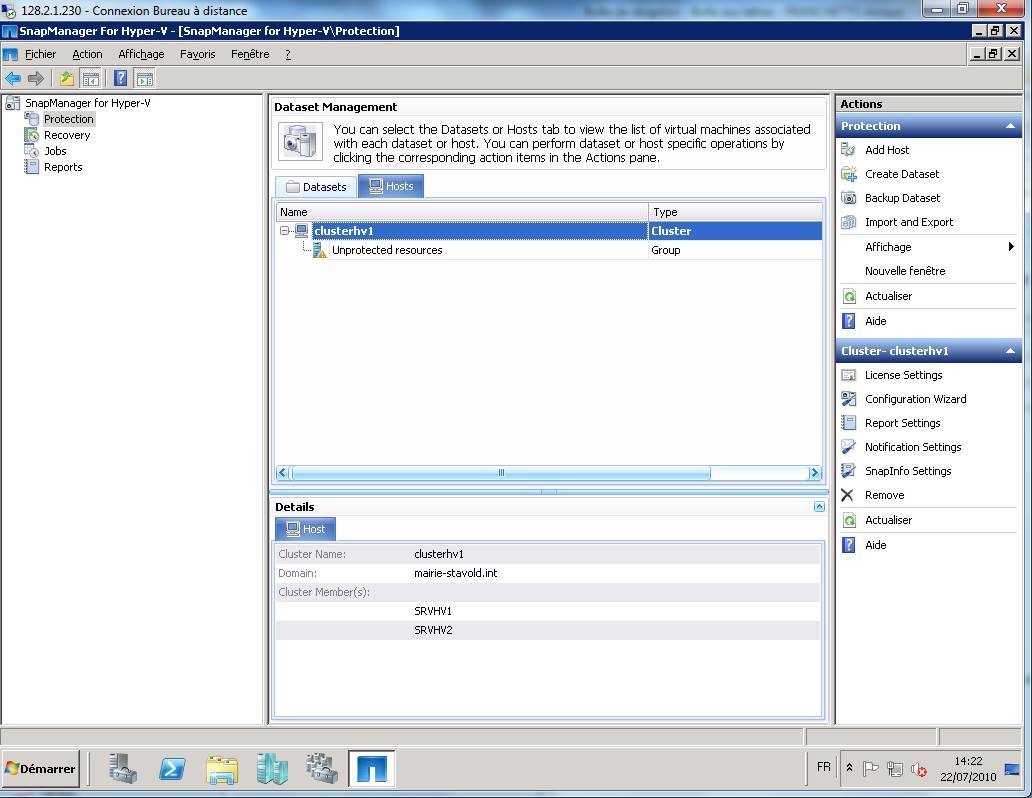
Task: Collapse the Cluster- clusterhv1 actions section
Action: coord(1010,351)
